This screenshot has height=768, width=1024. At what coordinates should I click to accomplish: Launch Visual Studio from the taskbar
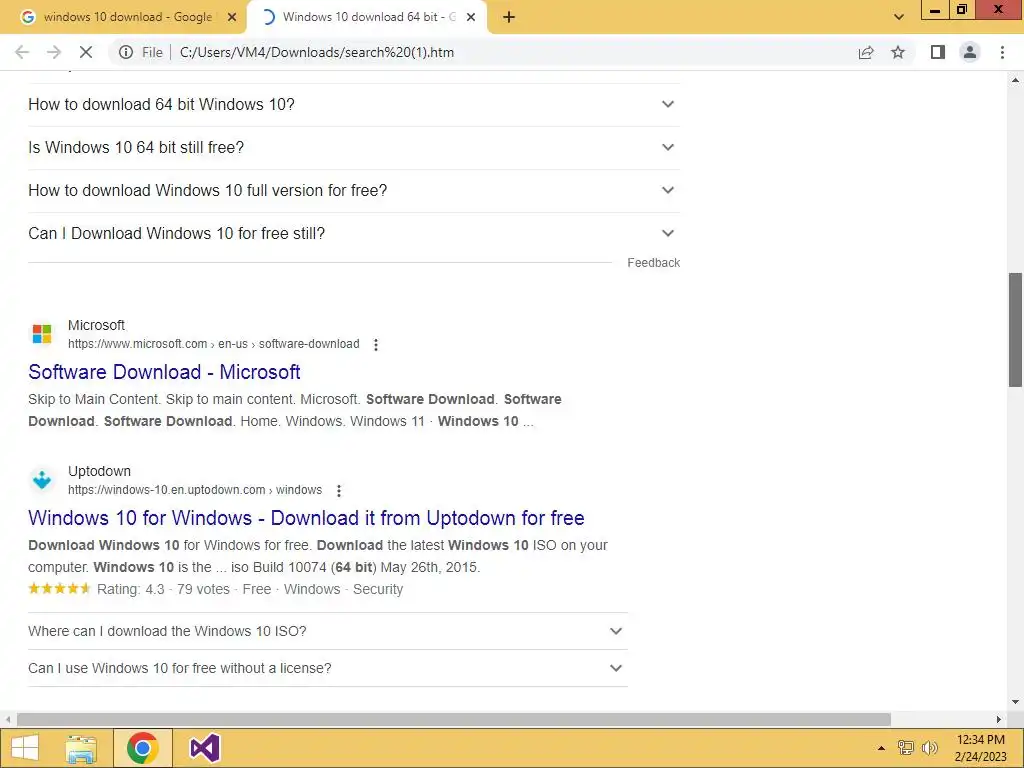[x=204, y=748]
